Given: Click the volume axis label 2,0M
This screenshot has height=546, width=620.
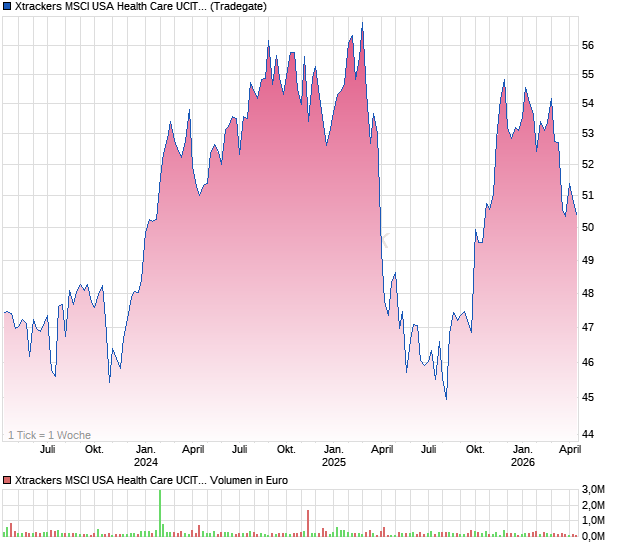Looking at the screenshot, I should coord(593,505).
